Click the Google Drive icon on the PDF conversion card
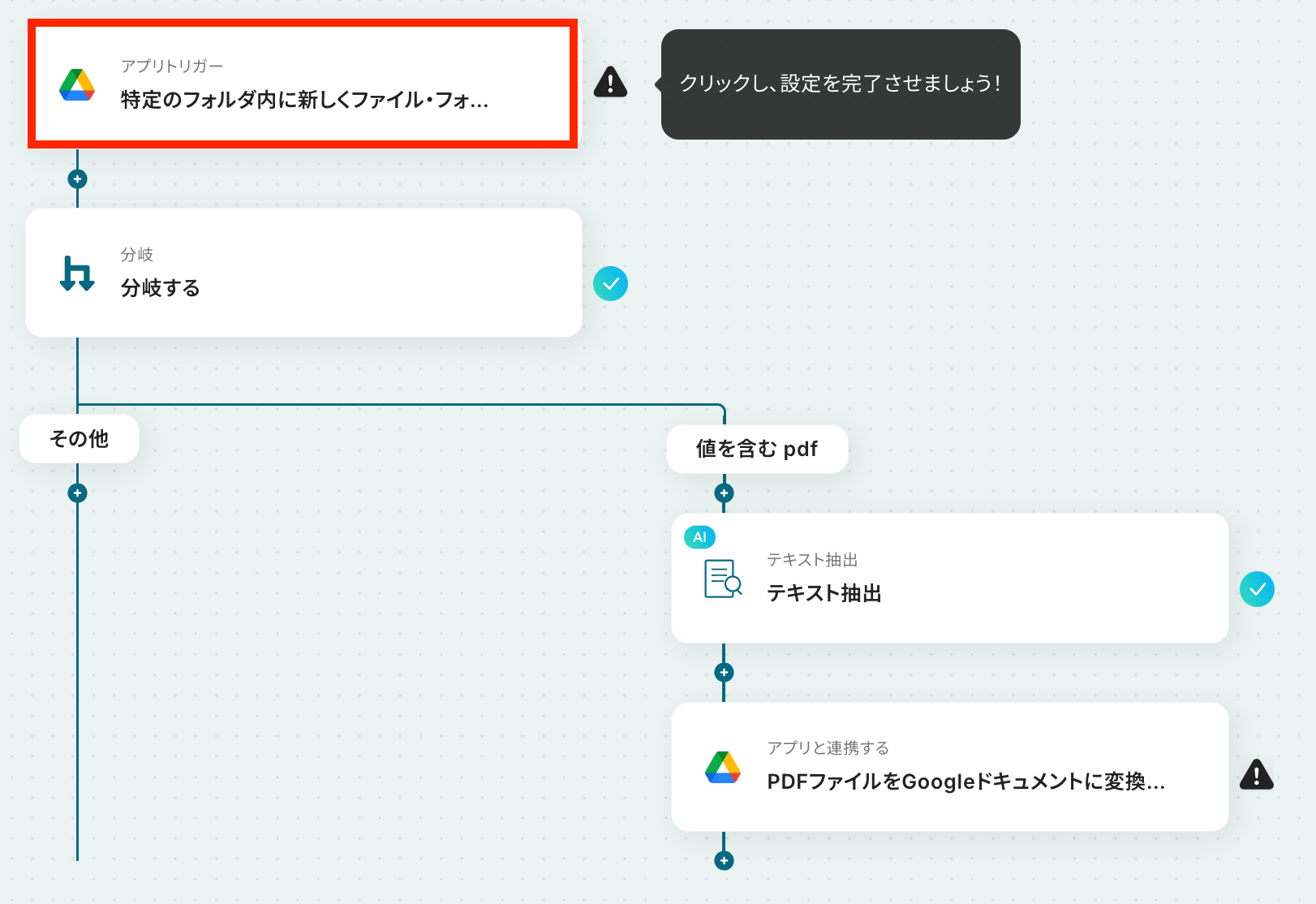 coord(723,767)
